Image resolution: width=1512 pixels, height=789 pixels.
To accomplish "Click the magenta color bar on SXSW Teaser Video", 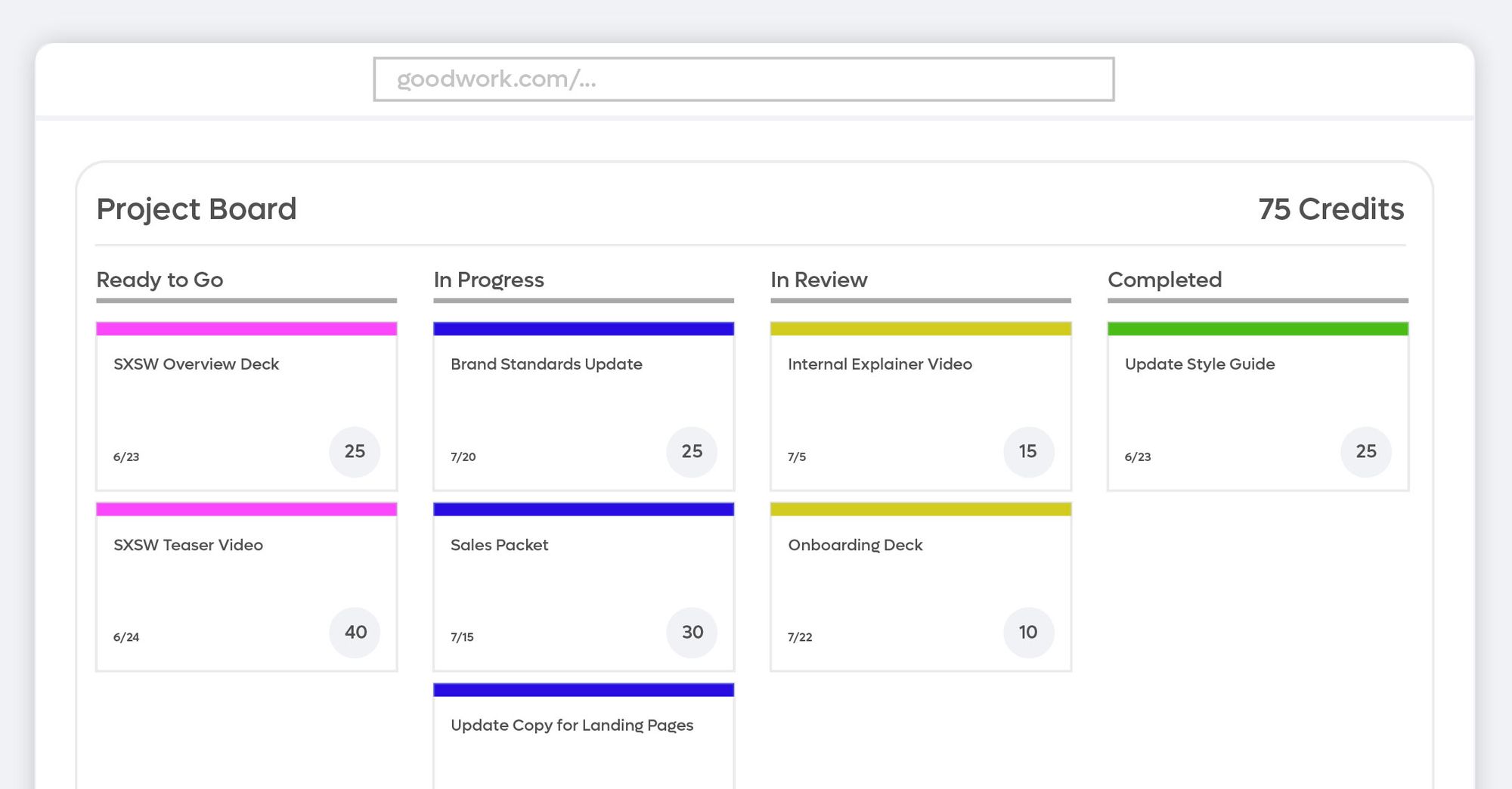I will pyautogui.click(x=246, y=509).
